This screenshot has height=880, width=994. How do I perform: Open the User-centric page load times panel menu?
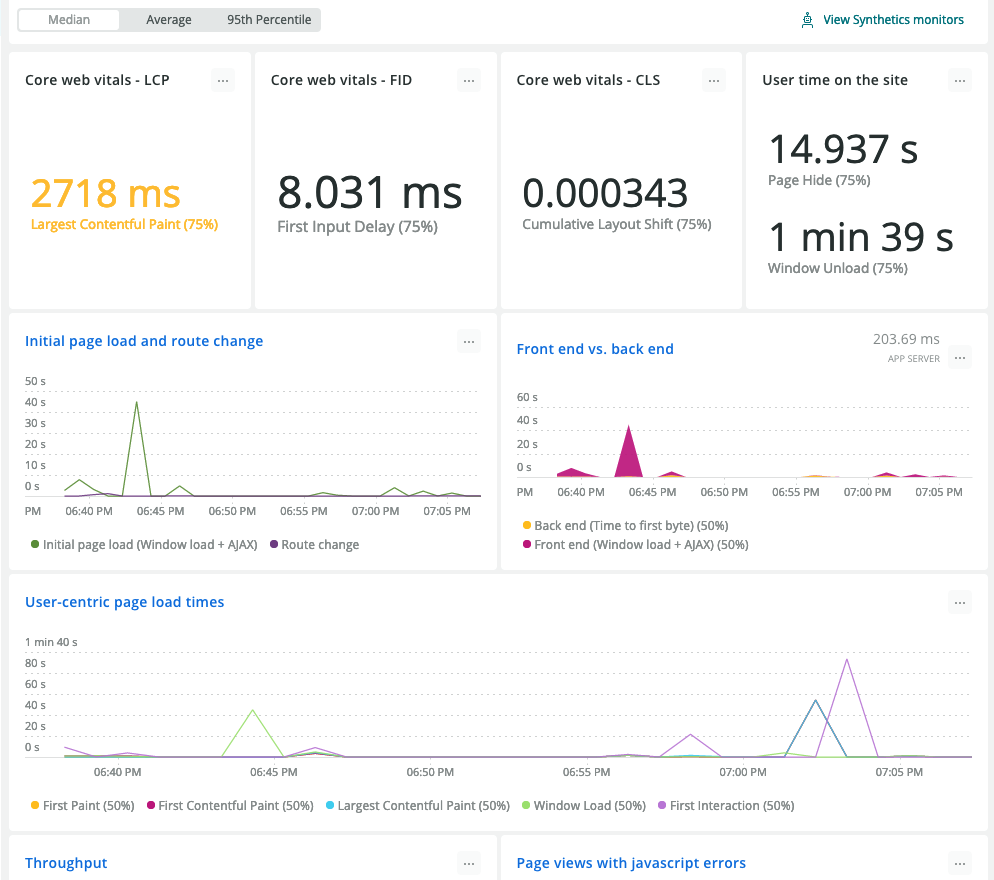click(959, 602)
